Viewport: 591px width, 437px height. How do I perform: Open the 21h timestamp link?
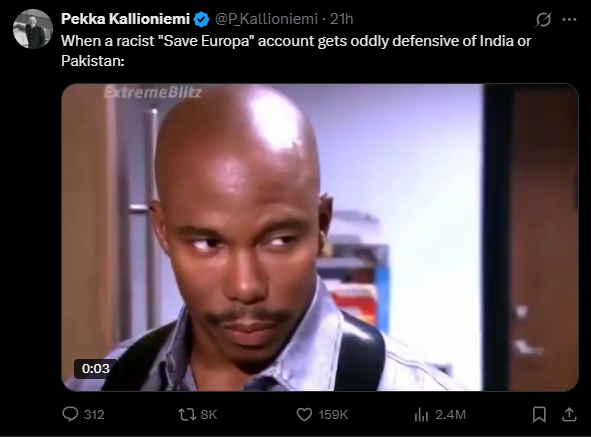[x=341, y=19]
